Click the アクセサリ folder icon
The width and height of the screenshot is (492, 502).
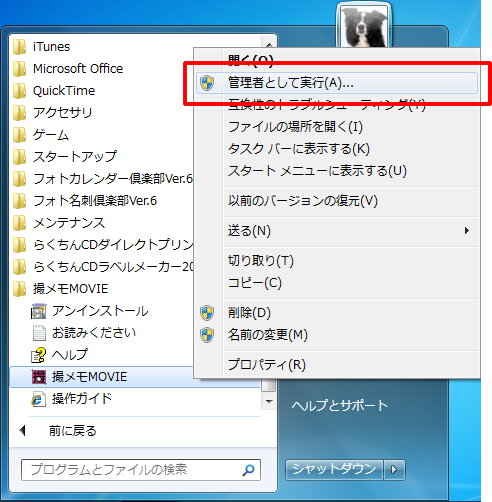(x=20, y=113)
